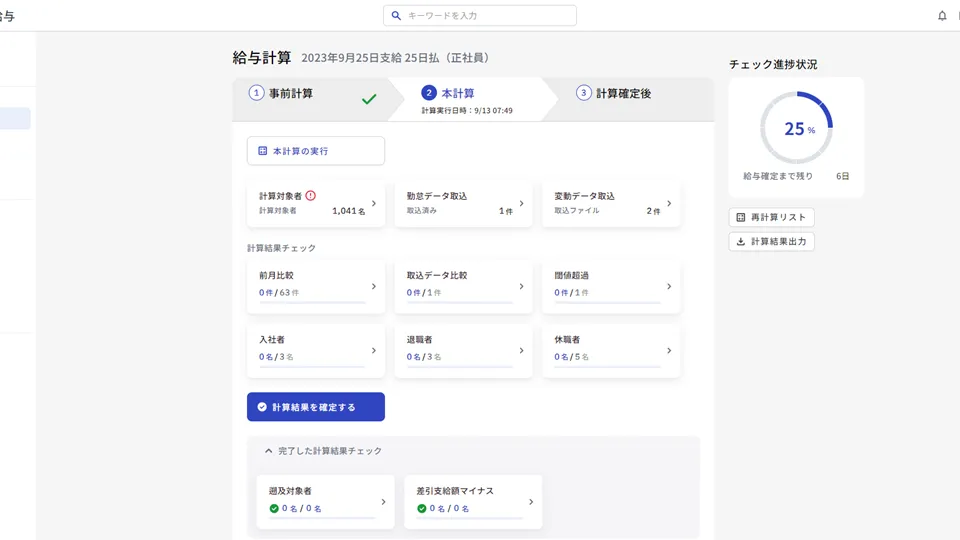Click green check icon on 差引支給額マイナス card
The width and height of the screenshot is (960, 540).
coord(421,508)
